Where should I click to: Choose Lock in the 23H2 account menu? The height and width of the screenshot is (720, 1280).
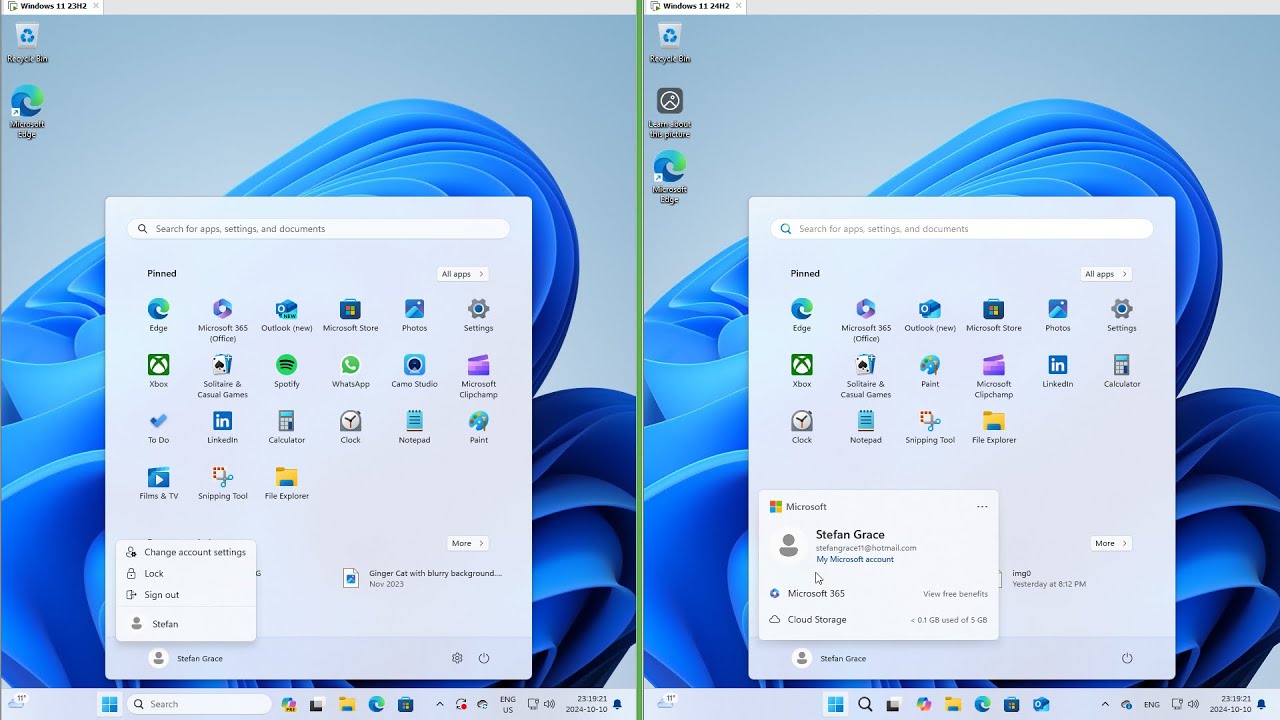(186, 573)
